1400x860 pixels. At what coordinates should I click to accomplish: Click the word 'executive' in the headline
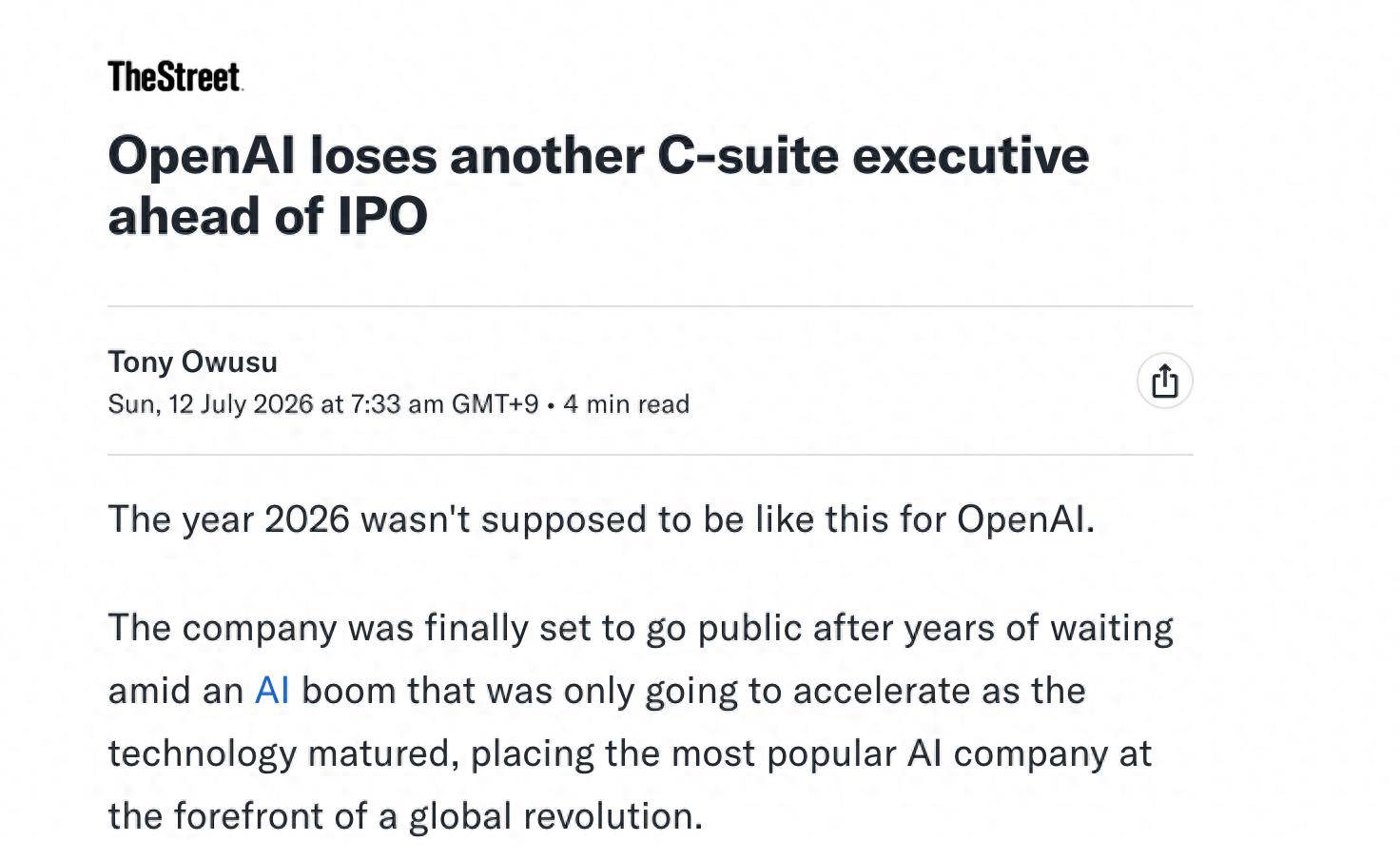coord(971,155)
